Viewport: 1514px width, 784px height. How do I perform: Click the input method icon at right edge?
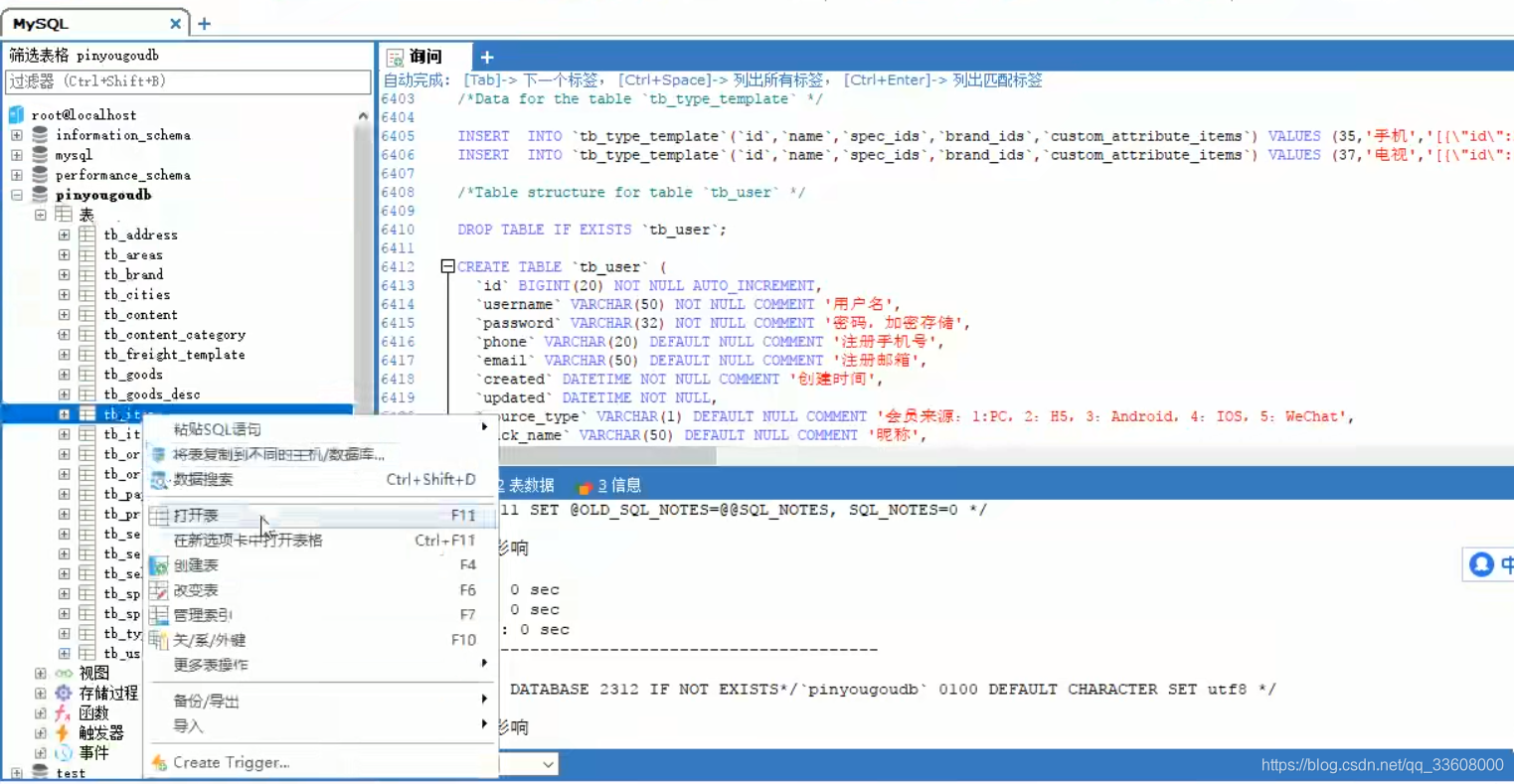click(1481, 564)
